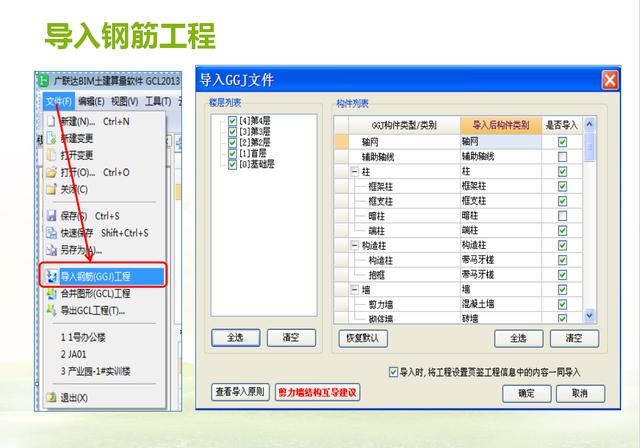The height and width of the screenshot is (448, 640).
Task: Click 清空 under component list
Action: (x=574, y=338)
